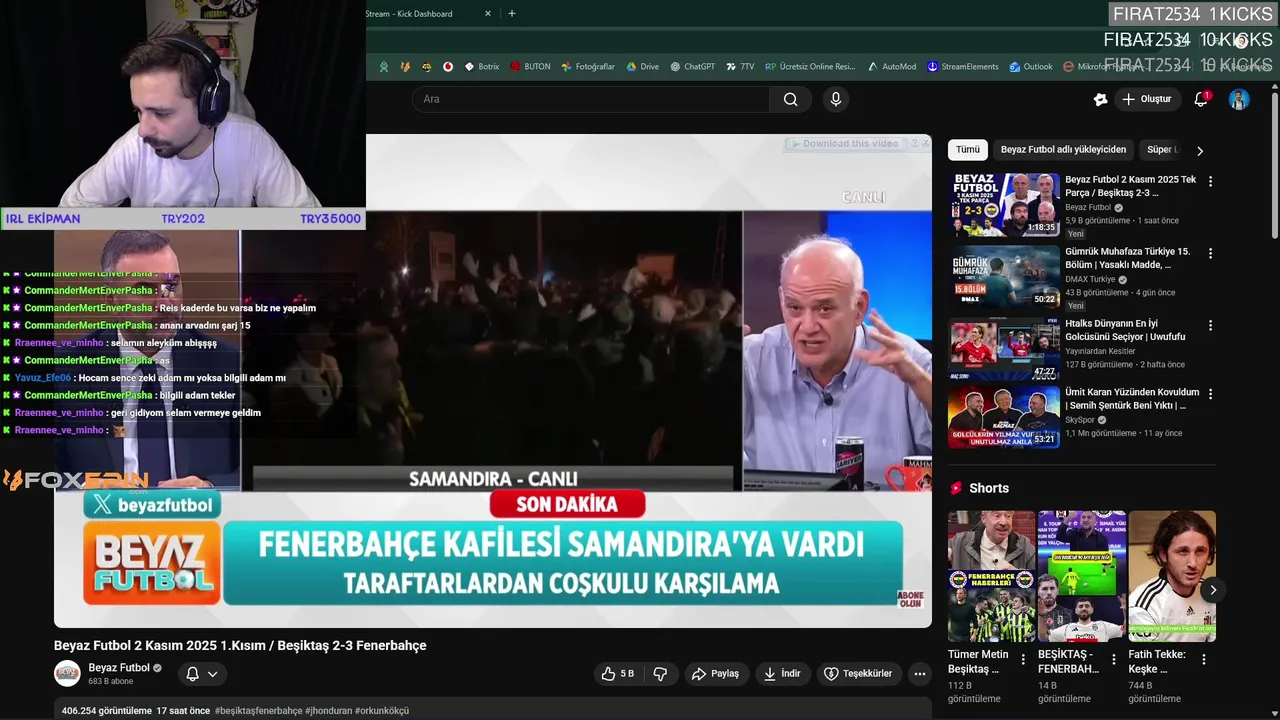Select the Tümü filter chip
The width and height of the screenshot is (1280, 720).
(x=968, y=150)
